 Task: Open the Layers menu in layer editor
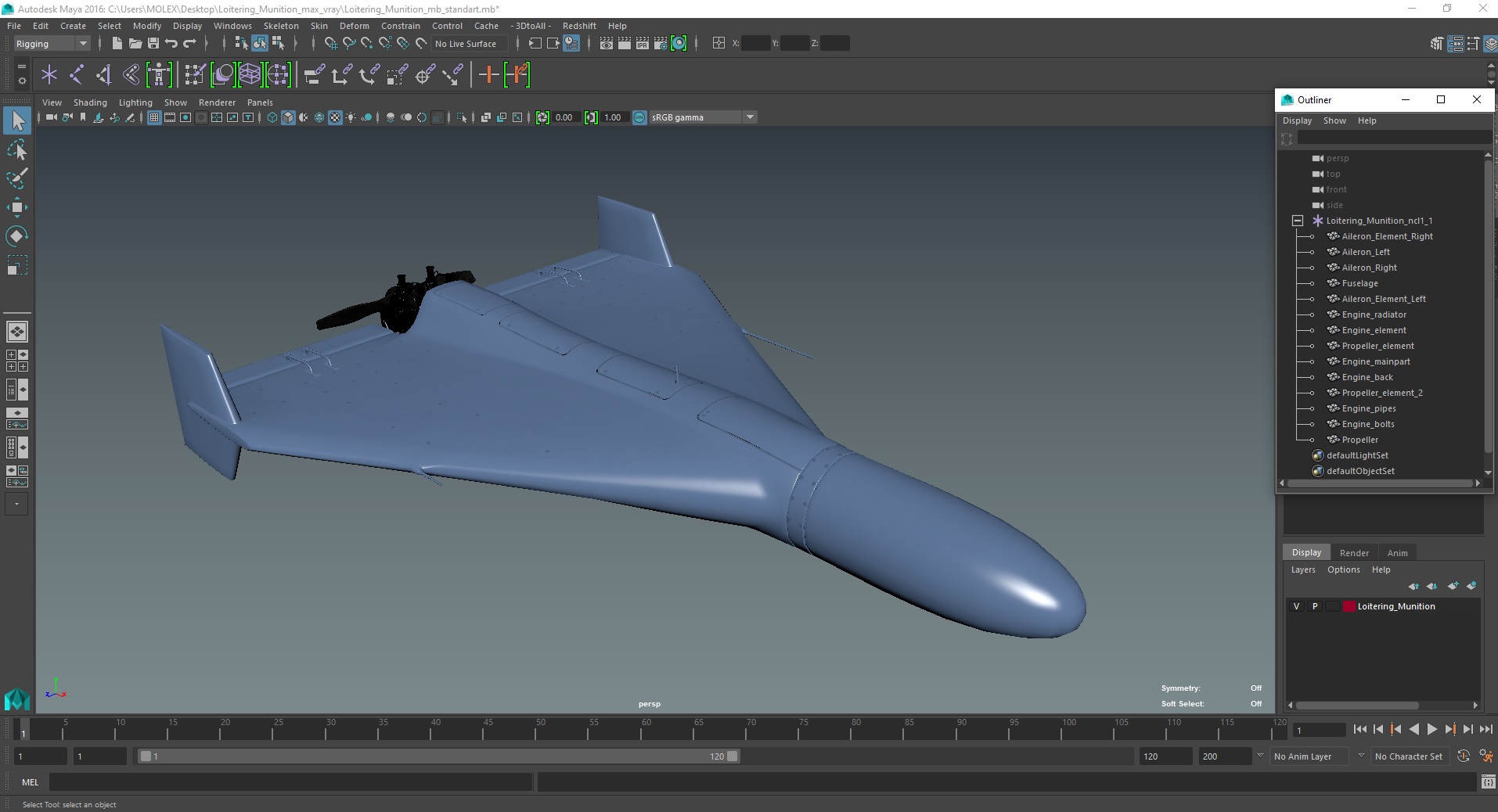(1303, 569)
